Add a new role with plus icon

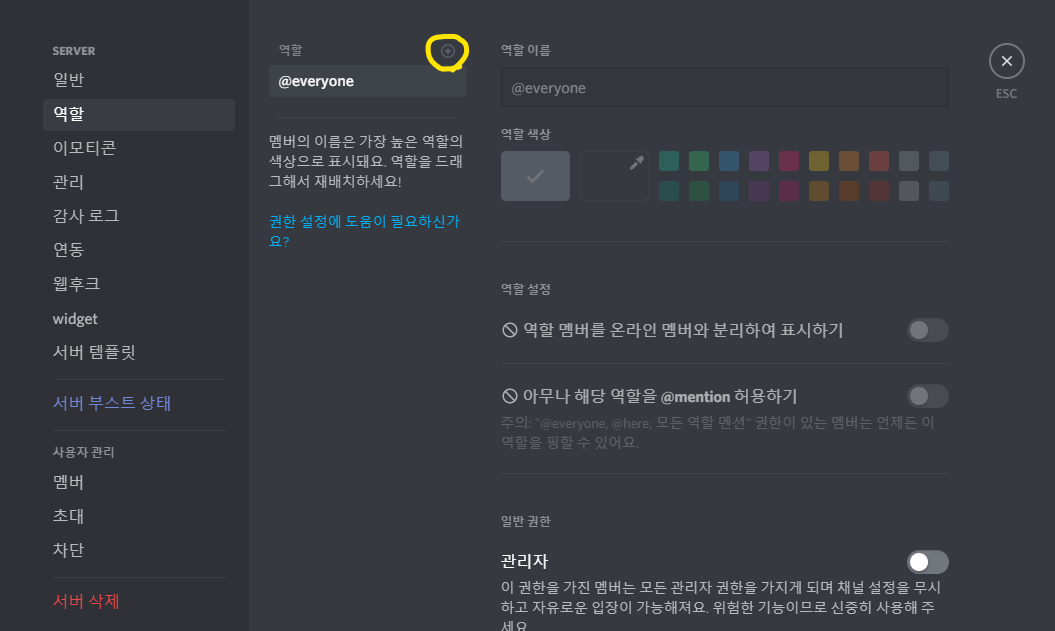447,51
